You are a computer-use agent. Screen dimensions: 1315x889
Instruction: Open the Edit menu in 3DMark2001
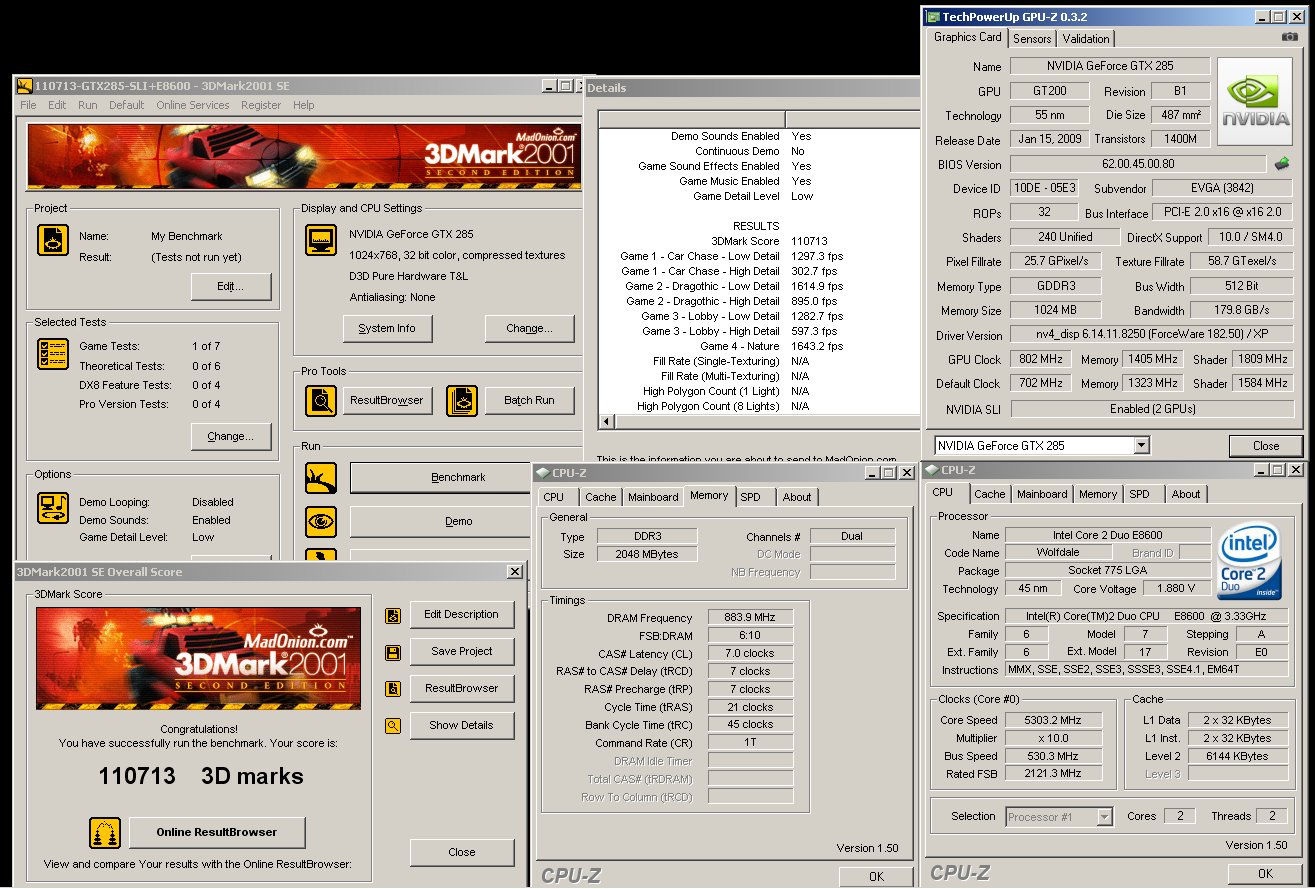point(57,105)
